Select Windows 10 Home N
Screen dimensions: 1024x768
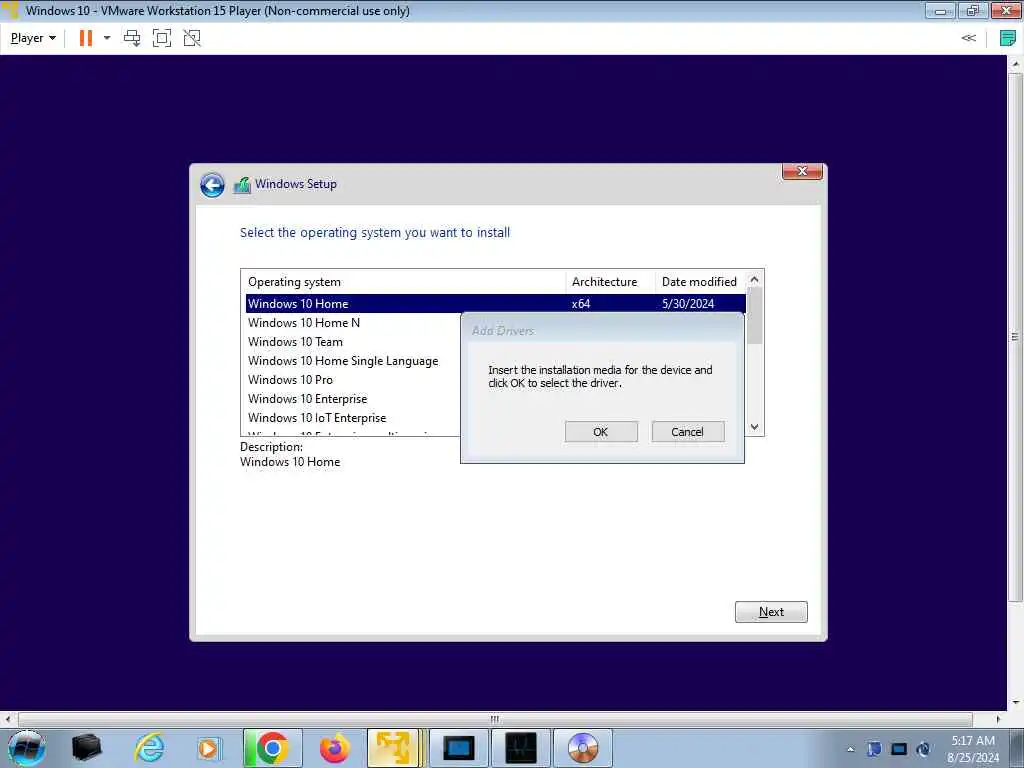pyautogui.click(x=304, y=323)
